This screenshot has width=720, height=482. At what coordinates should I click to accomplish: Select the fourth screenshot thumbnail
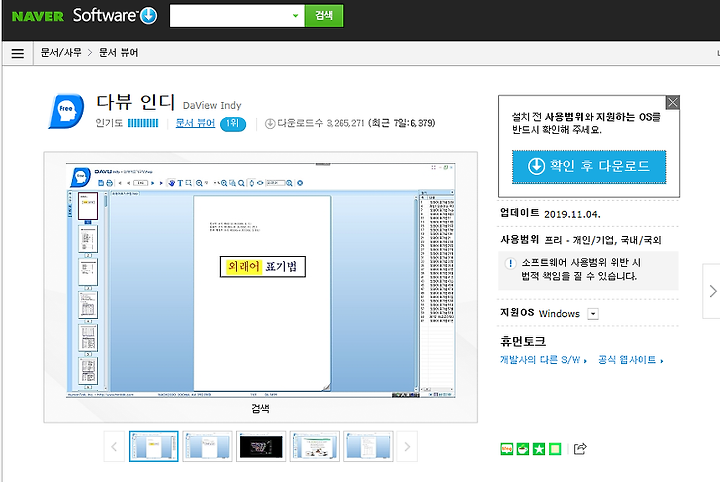(315, 446)
